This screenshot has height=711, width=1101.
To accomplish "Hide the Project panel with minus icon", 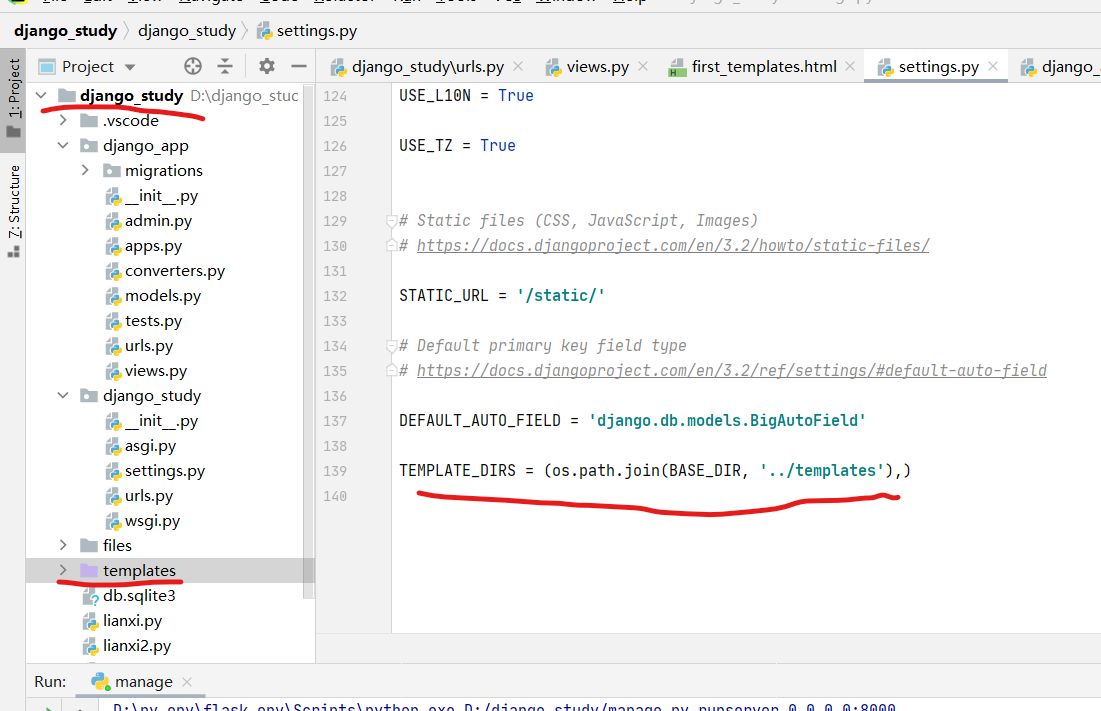I will coord(299,66).
